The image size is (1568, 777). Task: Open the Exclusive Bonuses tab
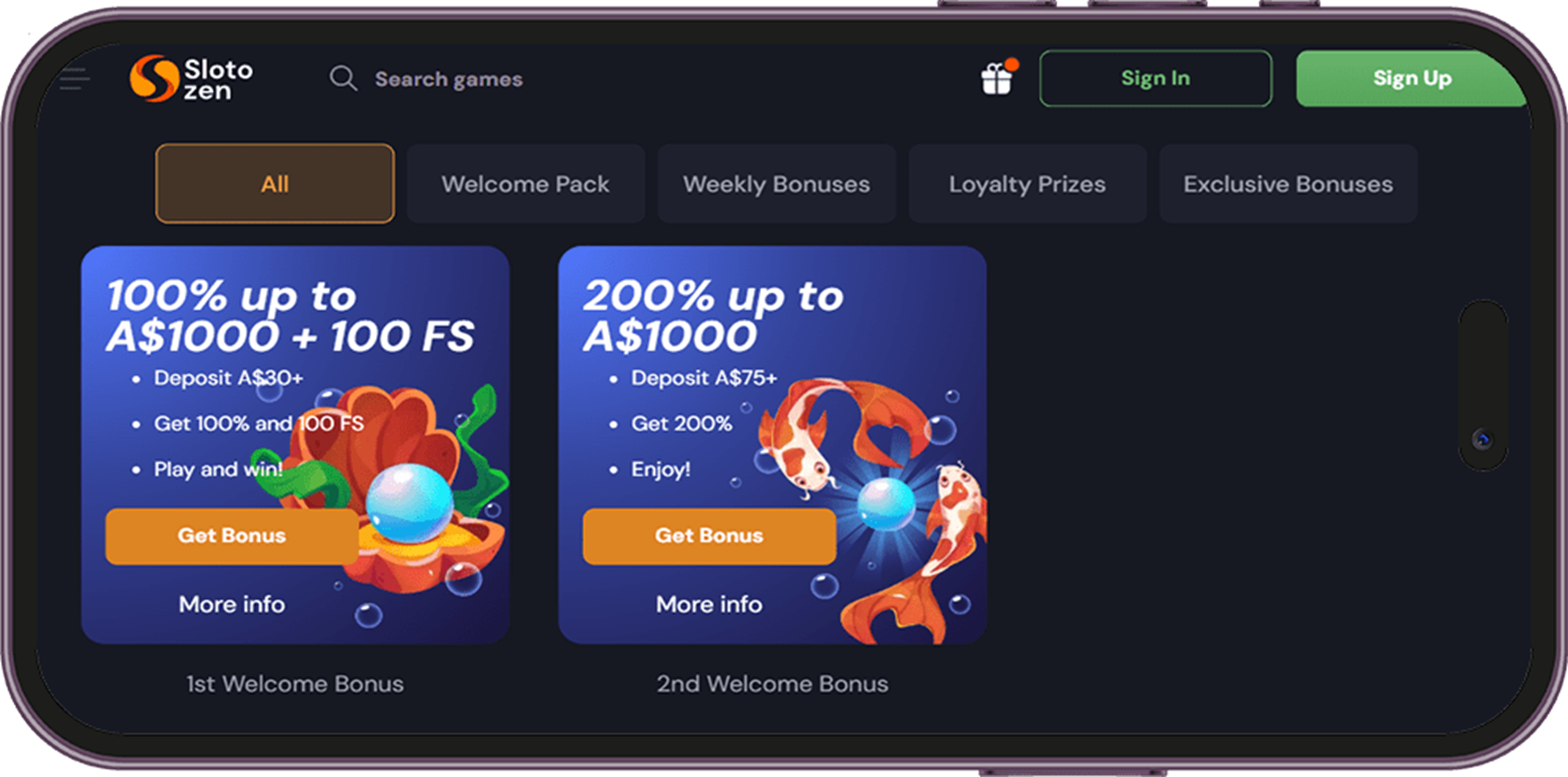[x=1288, y=184]
